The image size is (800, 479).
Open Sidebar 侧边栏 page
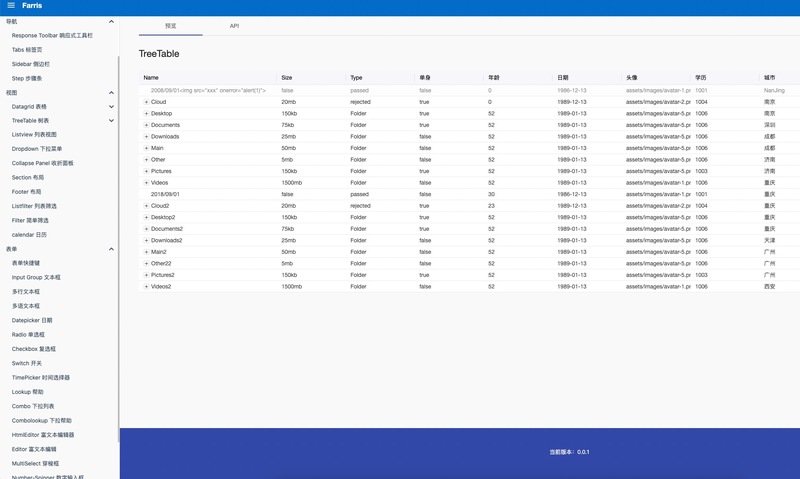point(31,64)
